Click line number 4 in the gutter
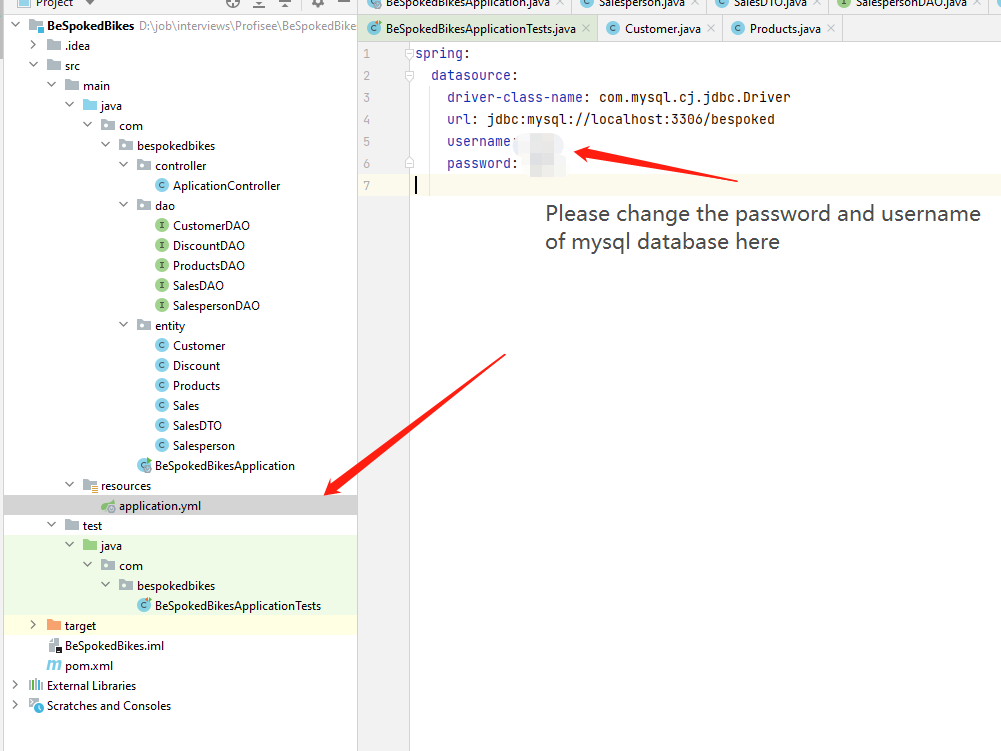Viewport: 1001px width, 751px height. [366, 119]
